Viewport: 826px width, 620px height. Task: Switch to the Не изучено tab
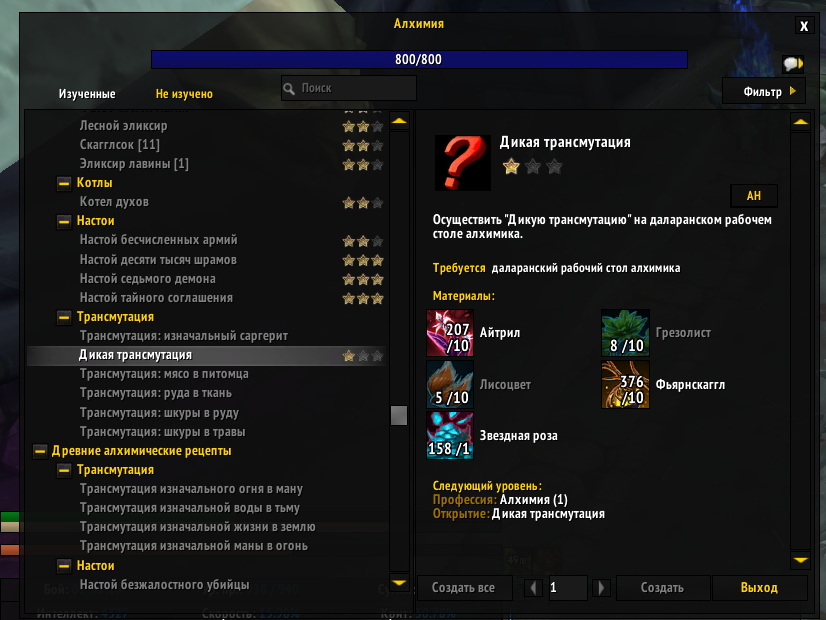tap(184, 94)
